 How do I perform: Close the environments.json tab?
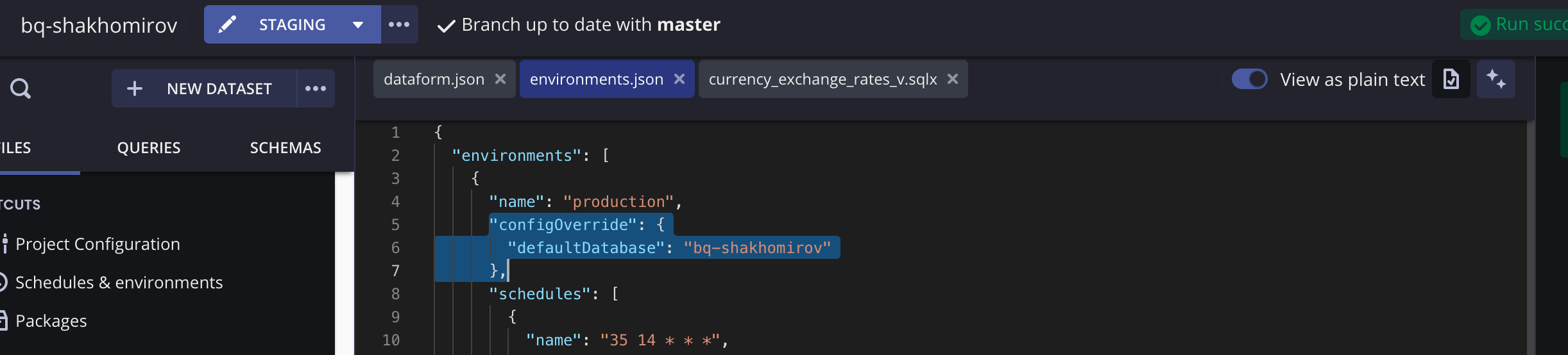679,79
